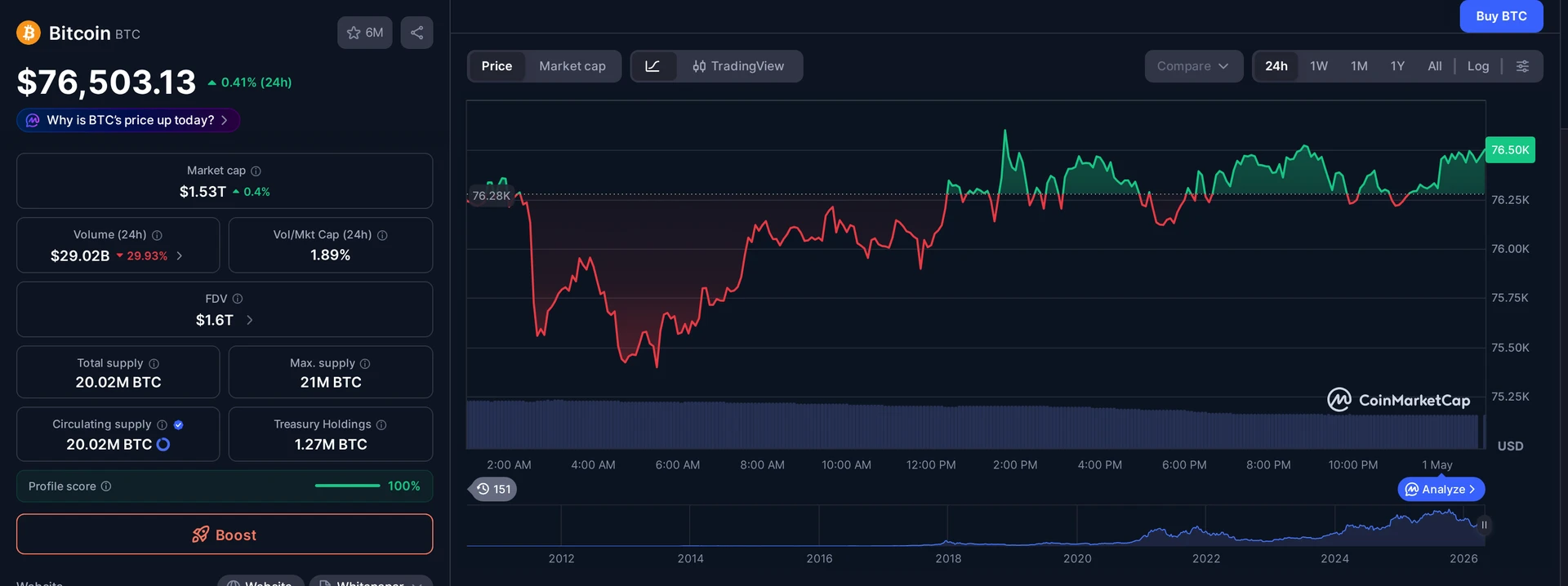The image size is (1568, 586).
Task: Expand Volume (24h) details chevron
Action: pos(180,255)
